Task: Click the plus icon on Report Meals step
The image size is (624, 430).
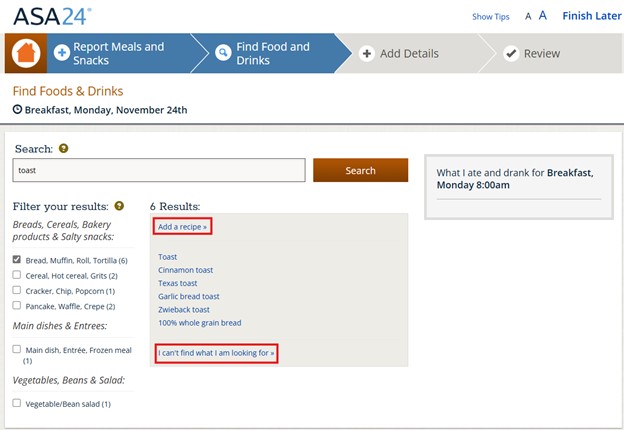Action: pos(62,53)
